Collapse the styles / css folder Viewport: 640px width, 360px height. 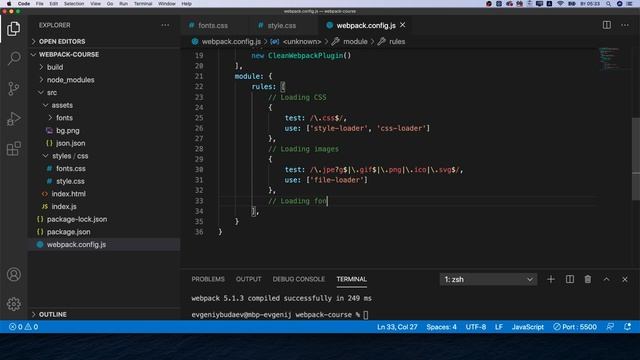[x=70, y=156]
